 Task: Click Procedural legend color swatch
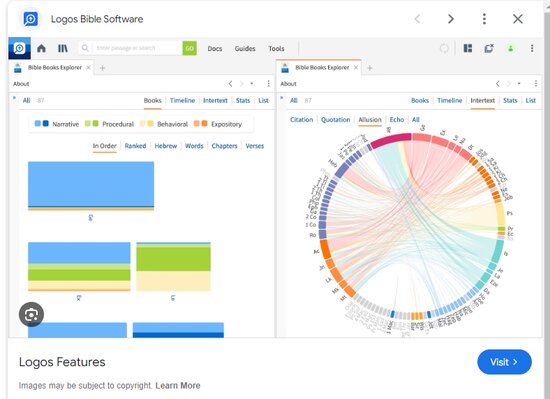point(92,123)
